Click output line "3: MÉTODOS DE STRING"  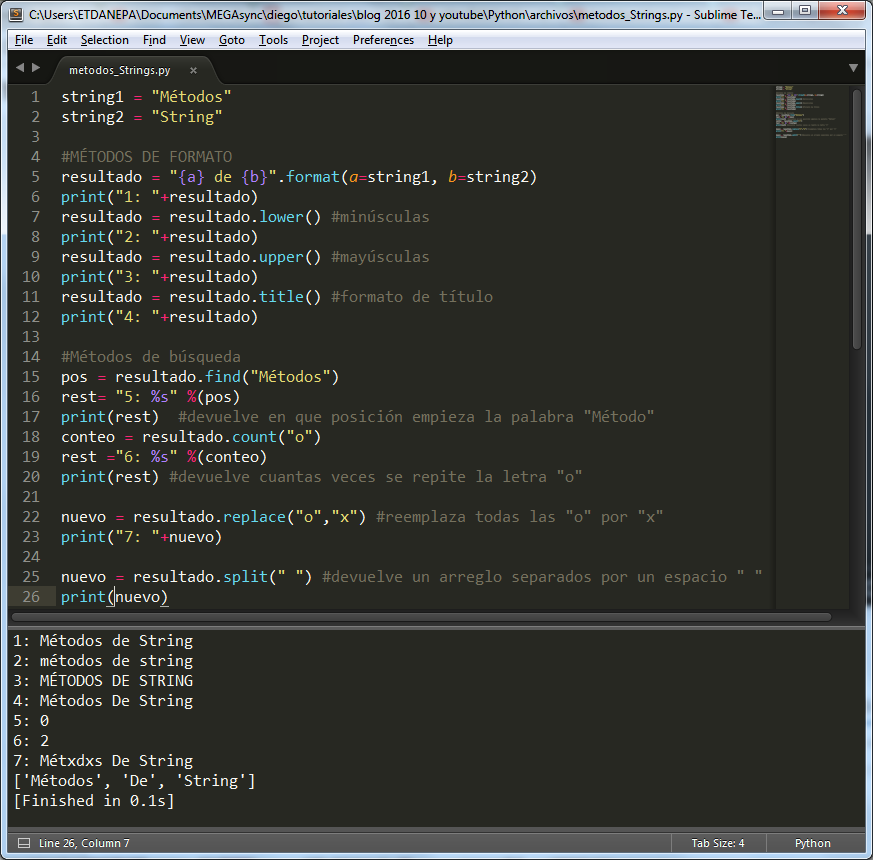(103, 681)
